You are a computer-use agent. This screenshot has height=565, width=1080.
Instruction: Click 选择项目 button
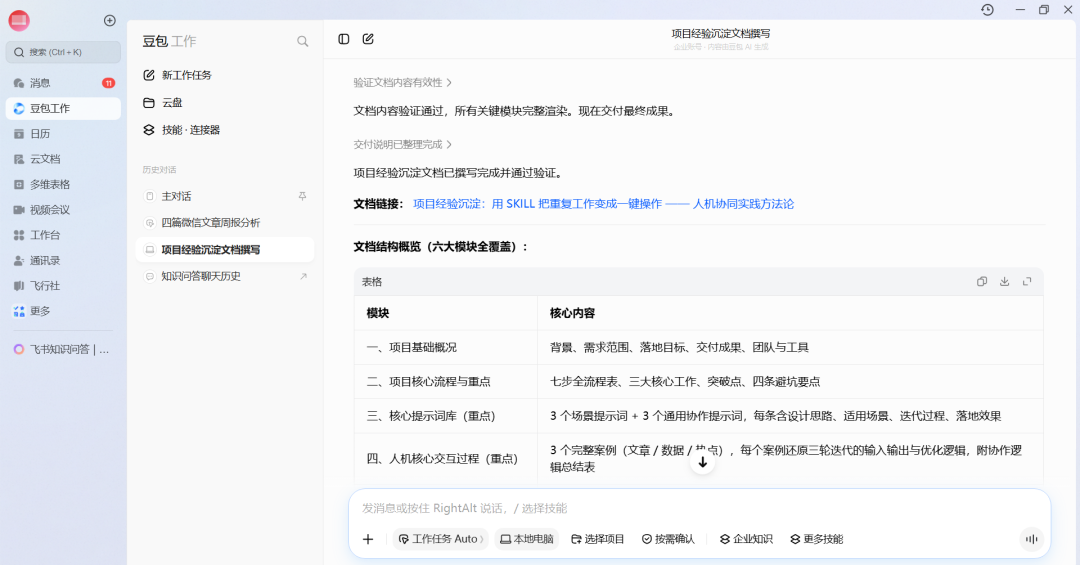point(598,539)
